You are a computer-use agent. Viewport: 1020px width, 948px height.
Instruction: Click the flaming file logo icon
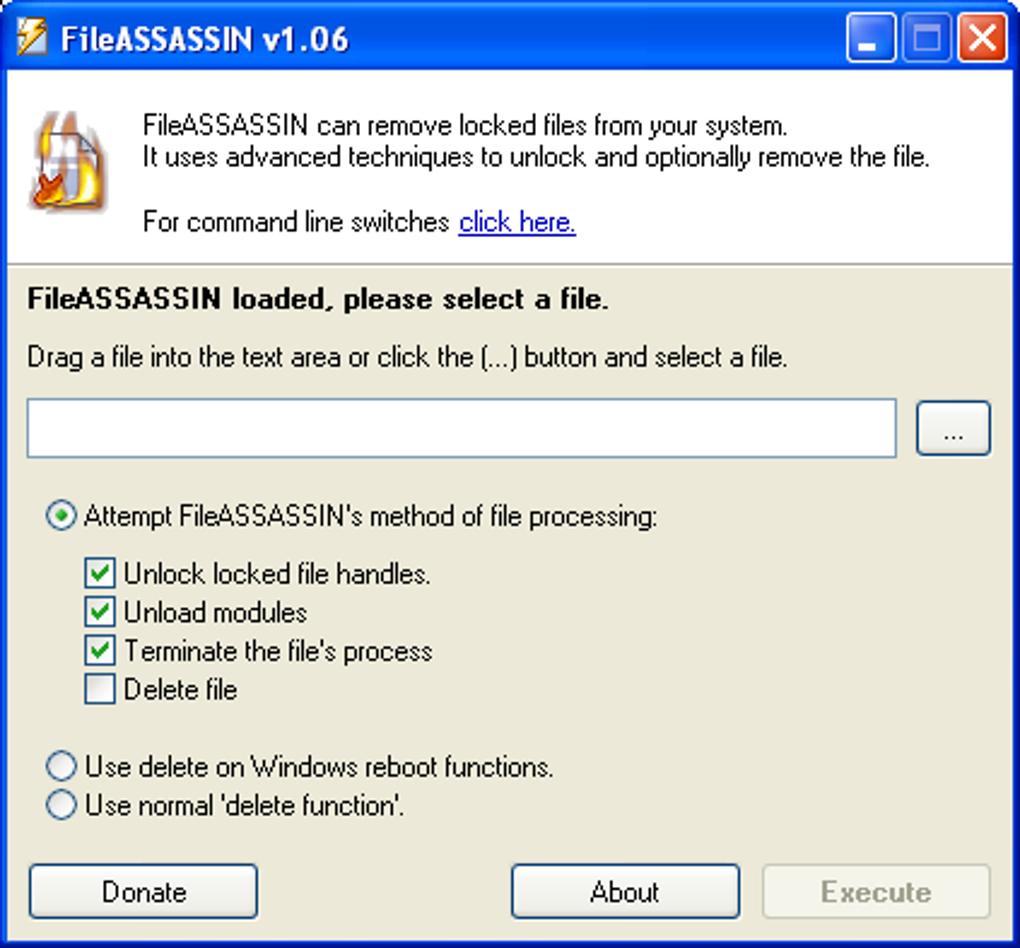click(x=69, y=162)
